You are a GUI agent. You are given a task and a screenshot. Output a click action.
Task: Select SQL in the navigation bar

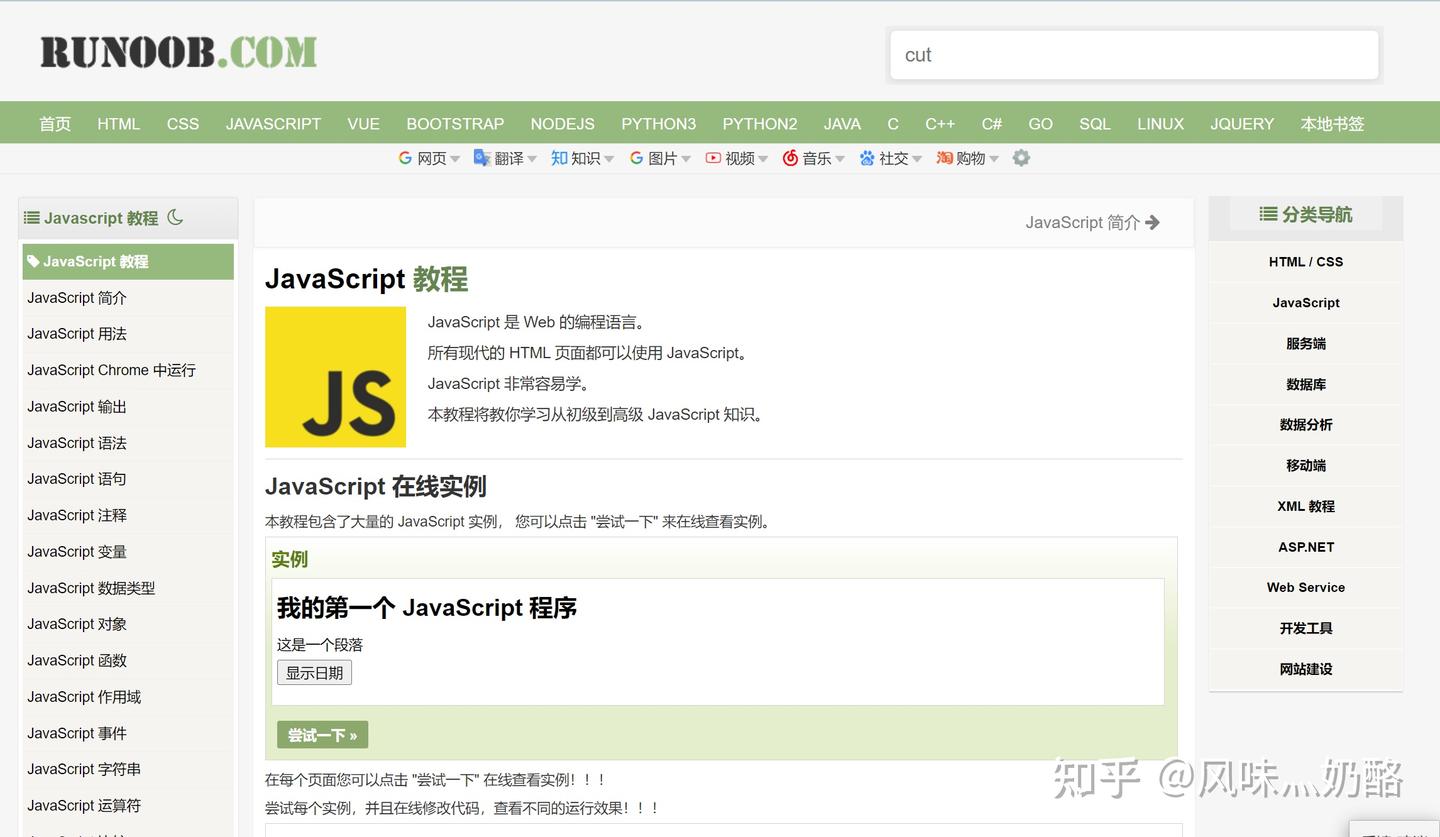(1095, 124)
